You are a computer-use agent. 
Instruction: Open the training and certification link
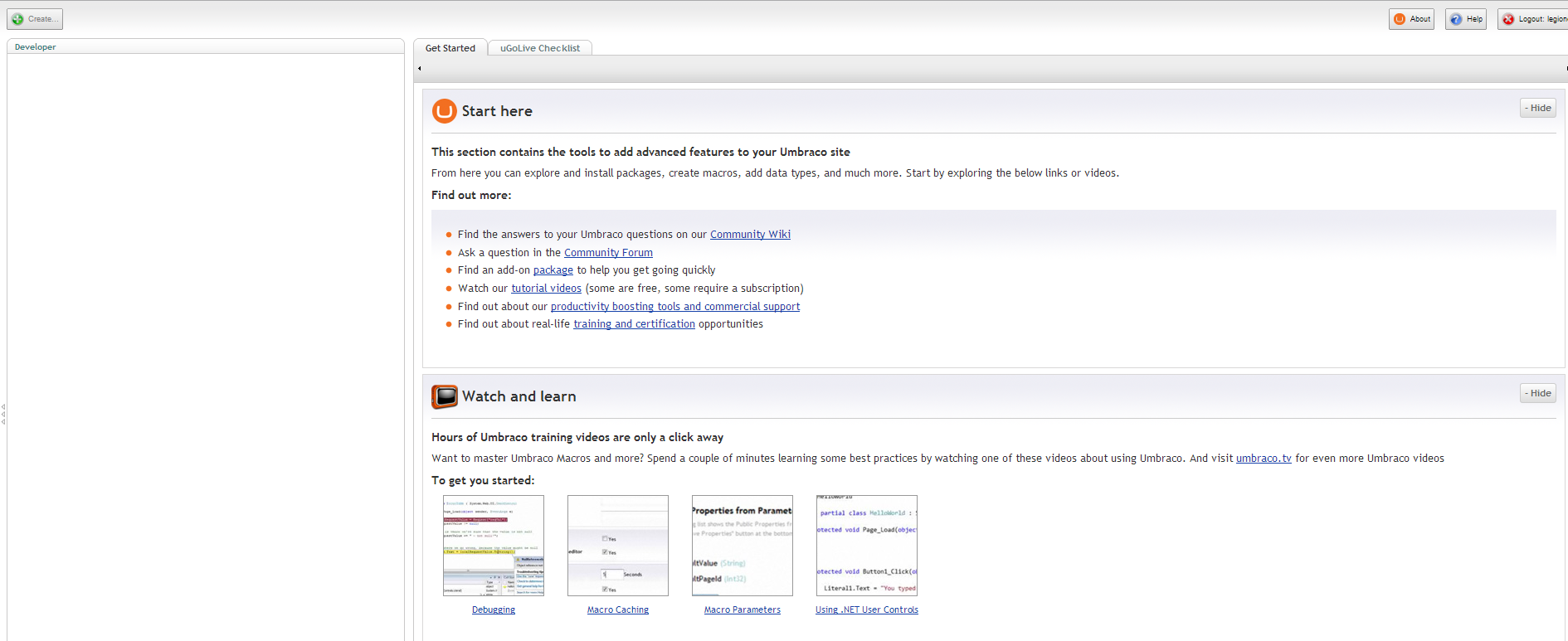click(634, 324)
